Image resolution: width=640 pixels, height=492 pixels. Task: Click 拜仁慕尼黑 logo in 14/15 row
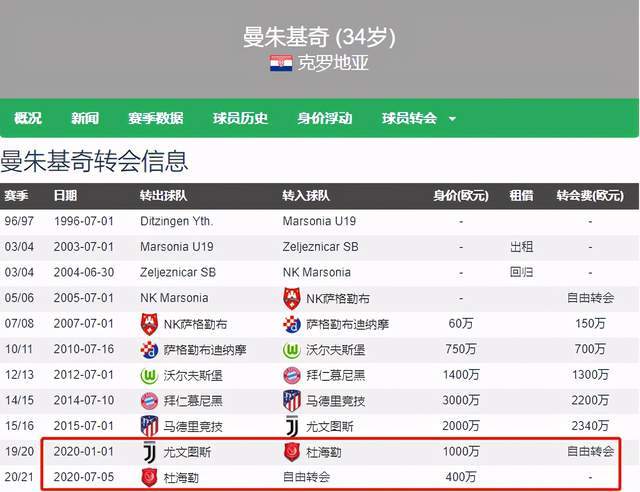(149, 401)
